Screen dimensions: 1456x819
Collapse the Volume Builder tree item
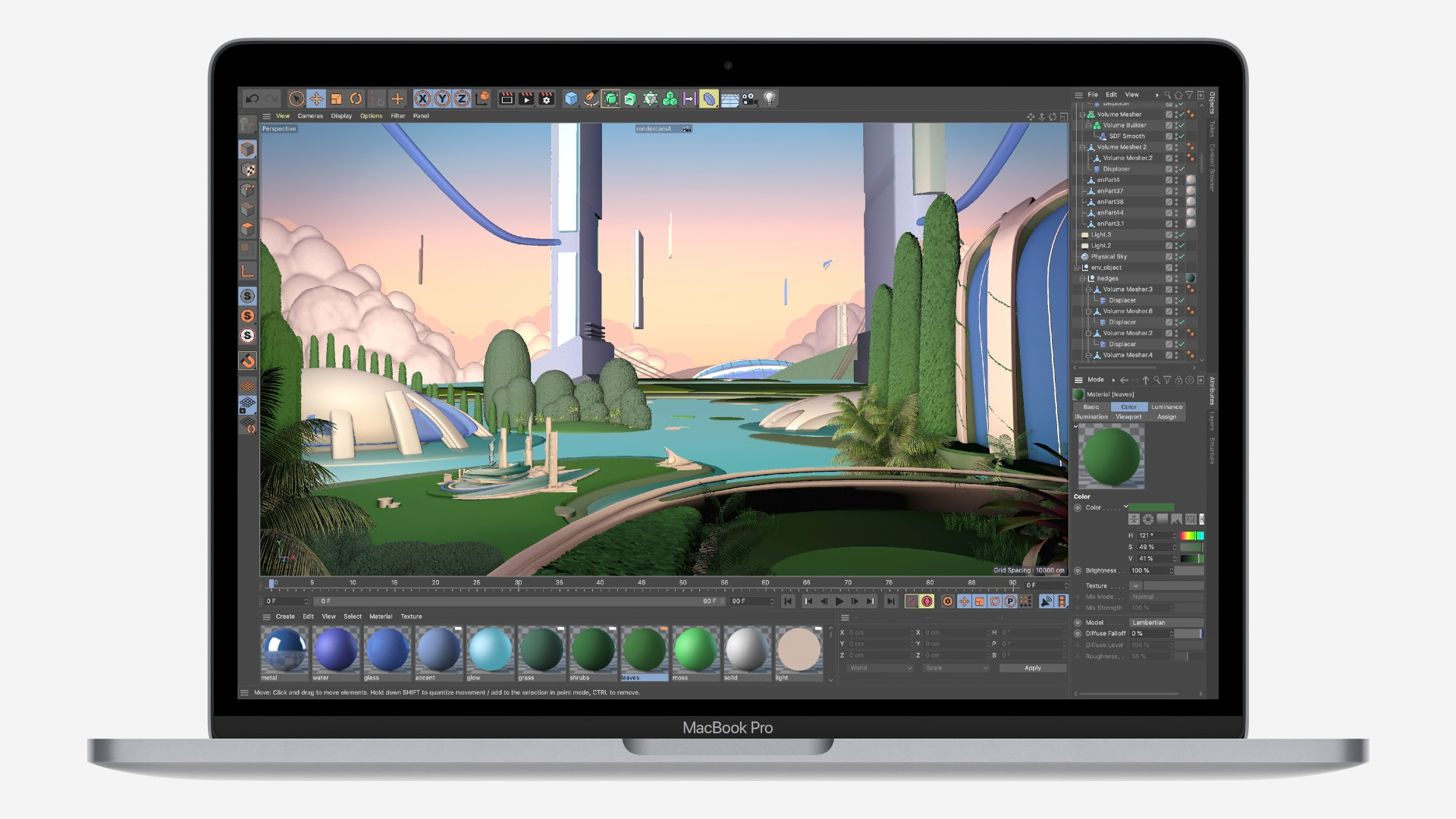tap(1088, 125)
